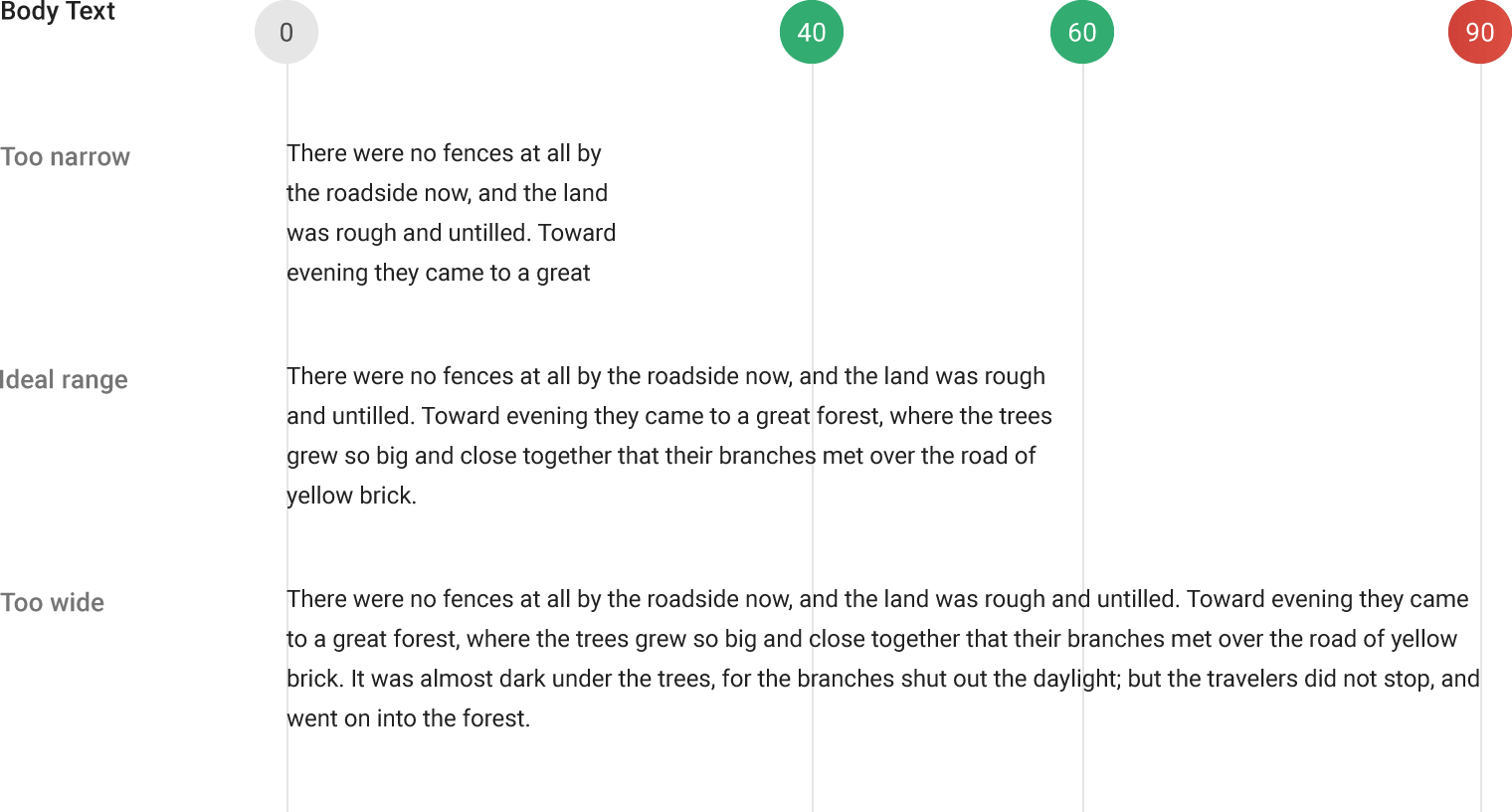This screenshot has height=812, width=1512.
Task: Click the narrow paragraph's first line
Action: [444, 153]
